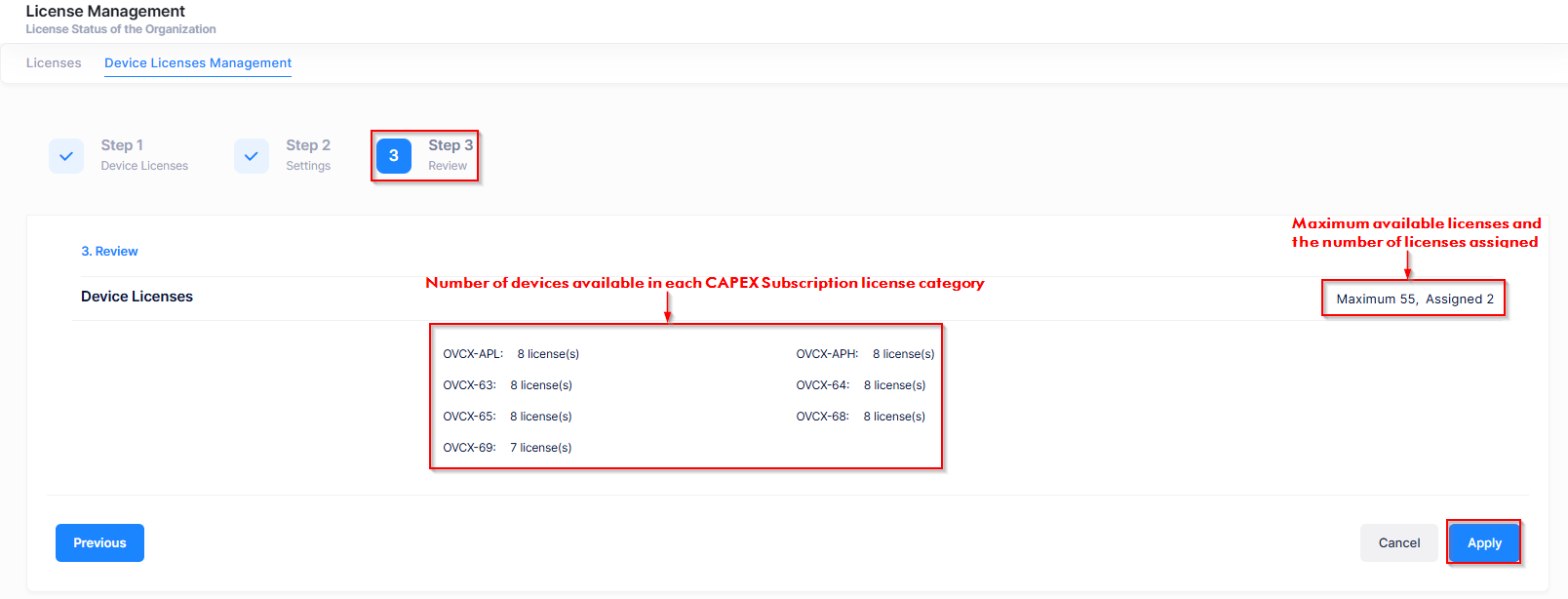
Task: Select the OVCX-APH license entry
Action: pyautogui.click(x=865, y=354)
